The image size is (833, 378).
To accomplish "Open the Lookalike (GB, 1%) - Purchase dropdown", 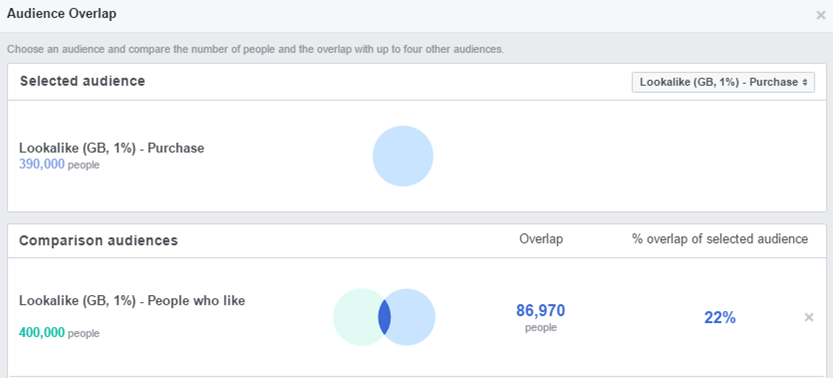I will click(723, 82).
